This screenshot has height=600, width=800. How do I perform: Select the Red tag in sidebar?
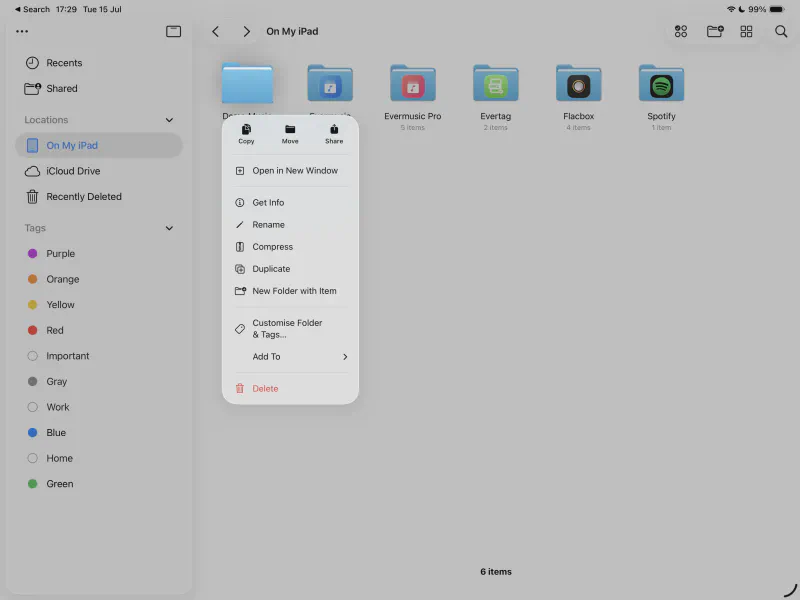(54, 330)
